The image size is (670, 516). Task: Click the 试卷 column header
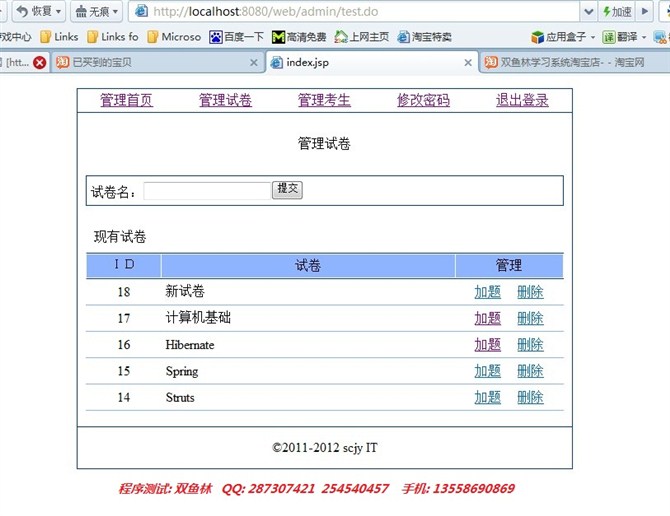click(308, 265)
